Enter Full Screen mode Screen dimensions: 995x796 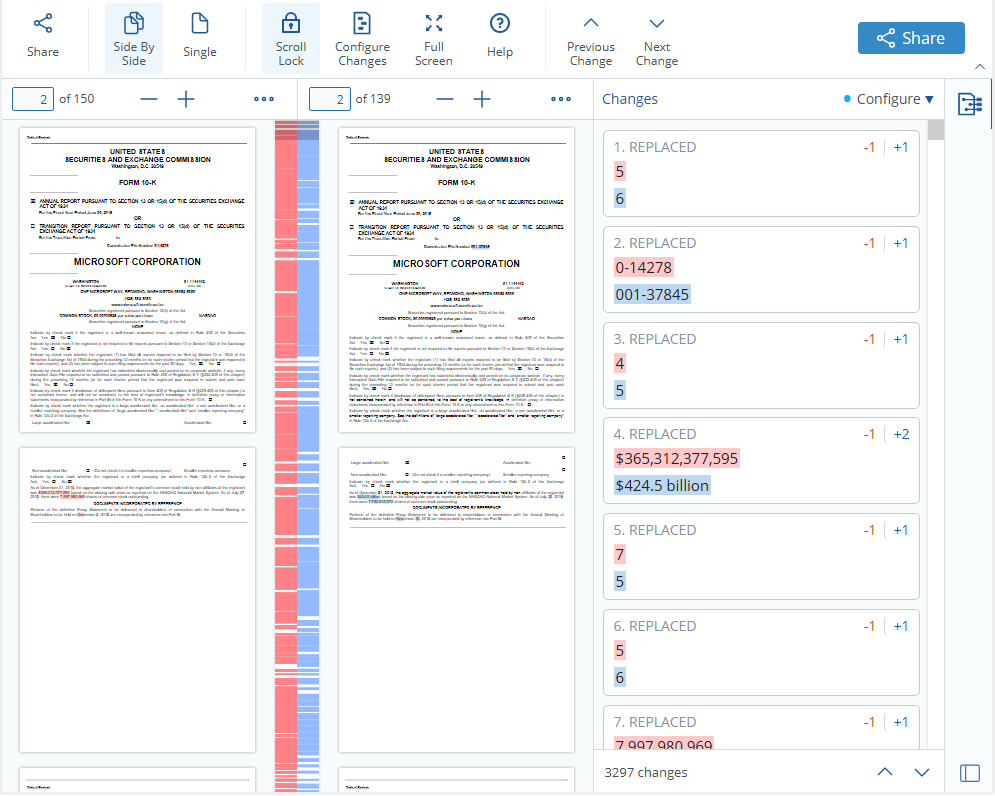[x=433, y=38]
